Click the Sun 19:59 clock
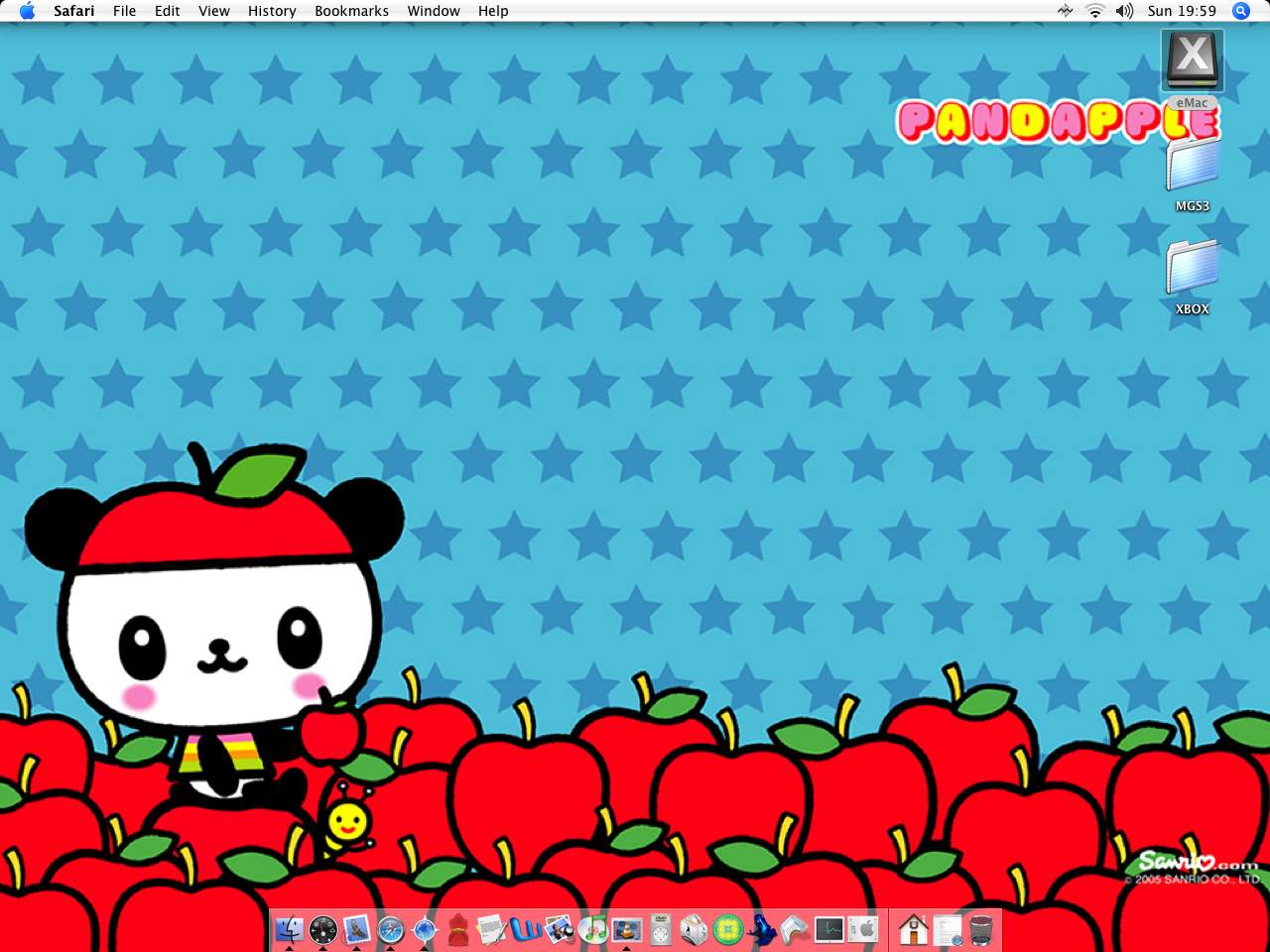 click(x=1182, y=11)
